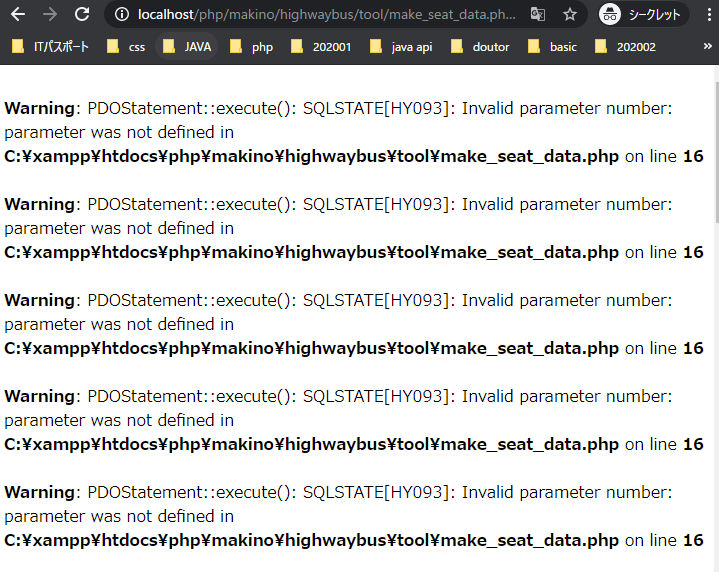Click the localhost URL address field
Image resolution: width=719 pixels, height=572 pixels.
(326, 15)
